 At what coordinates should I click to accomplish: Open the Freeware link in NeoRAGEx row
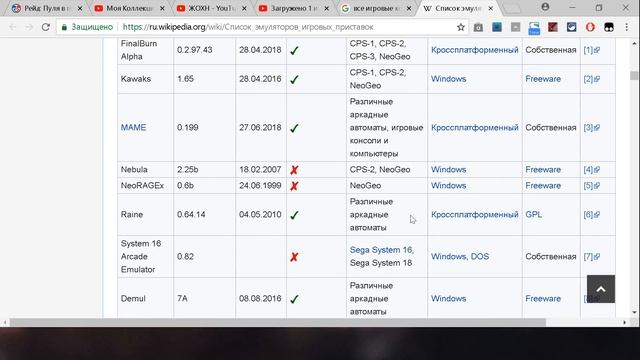pos(543,185)
